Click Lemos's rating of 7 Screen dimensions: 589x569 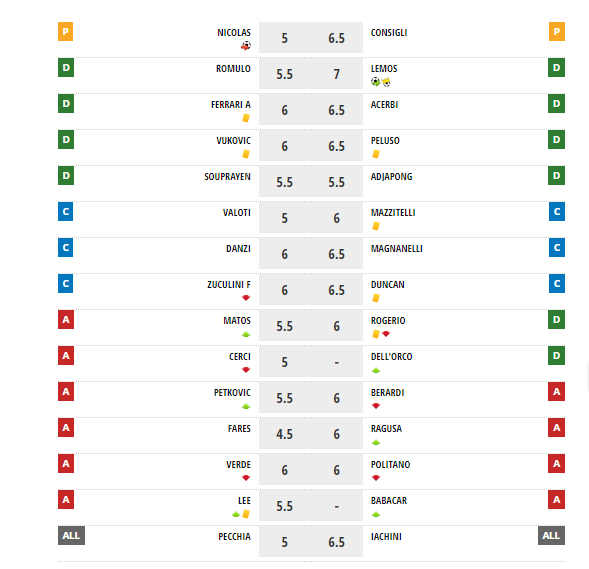(337, 74)
